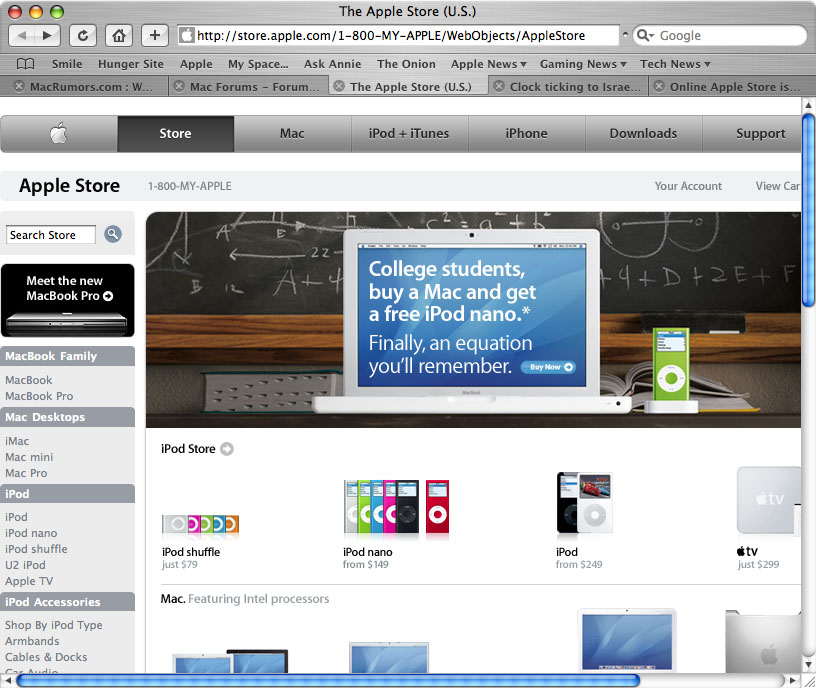
Task: Click the iPod shuffle sidebar link
Action: tap(36, 549)
